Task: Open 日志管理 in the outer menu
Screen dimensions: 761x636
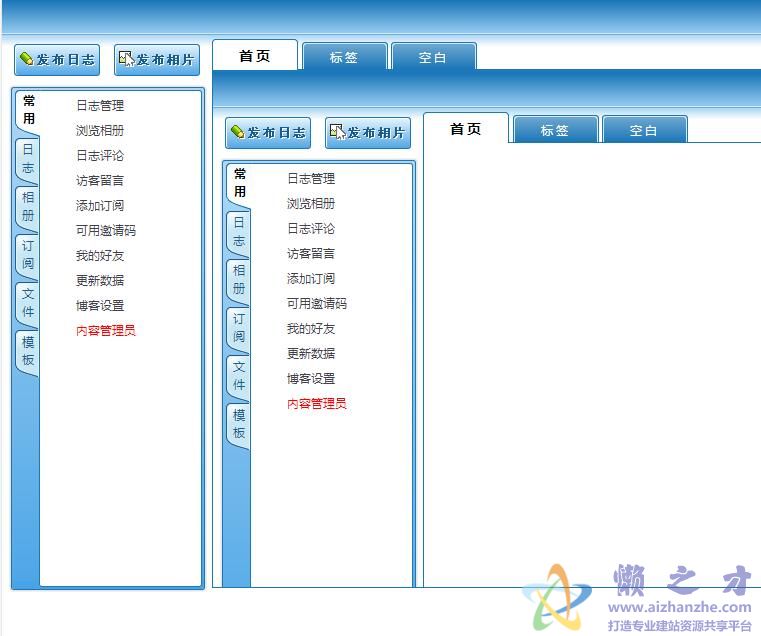Action: [x=100, y=105]
